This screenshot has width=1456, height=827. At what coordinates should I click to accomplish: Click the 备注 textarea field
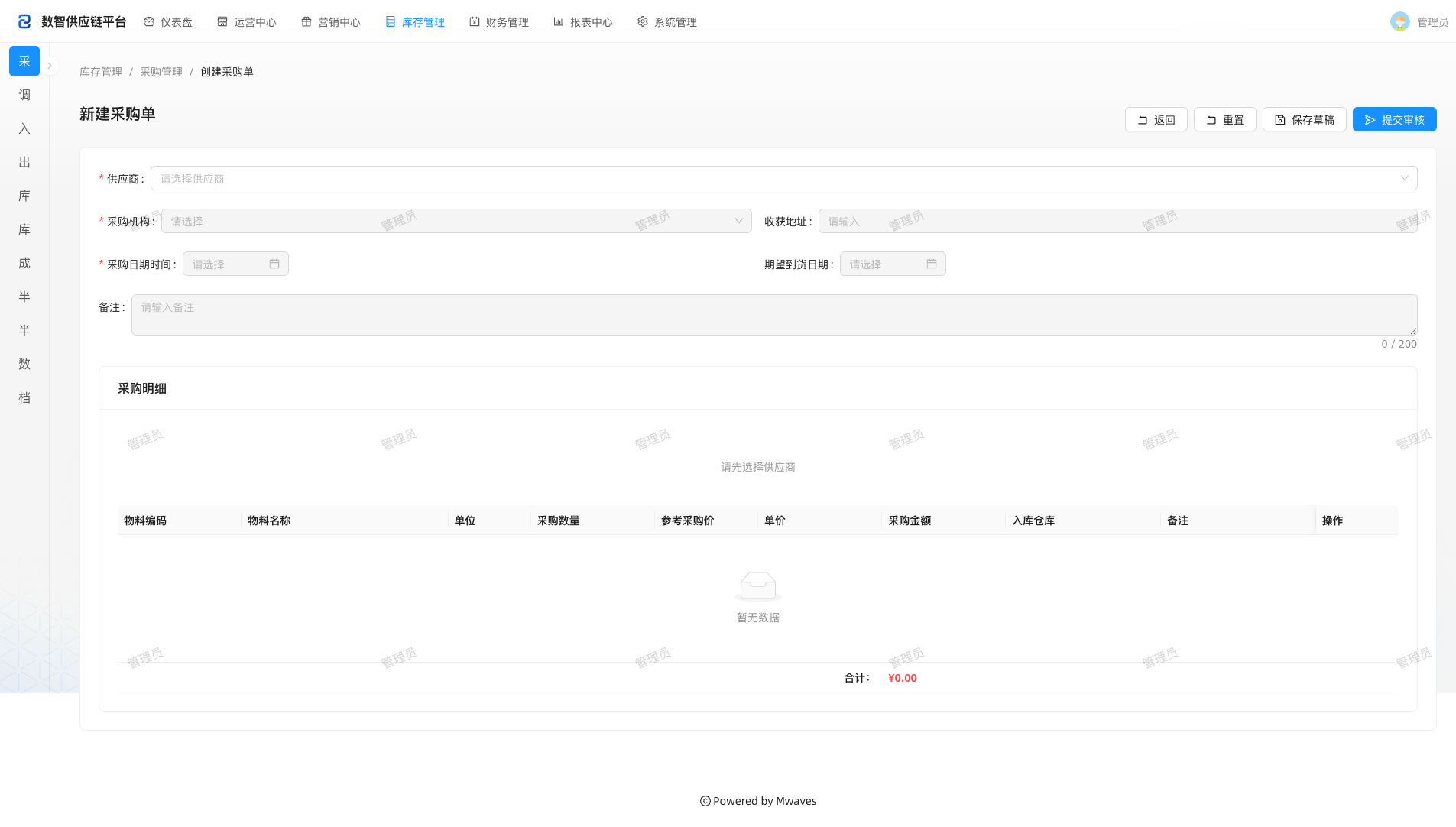point(774,315)
